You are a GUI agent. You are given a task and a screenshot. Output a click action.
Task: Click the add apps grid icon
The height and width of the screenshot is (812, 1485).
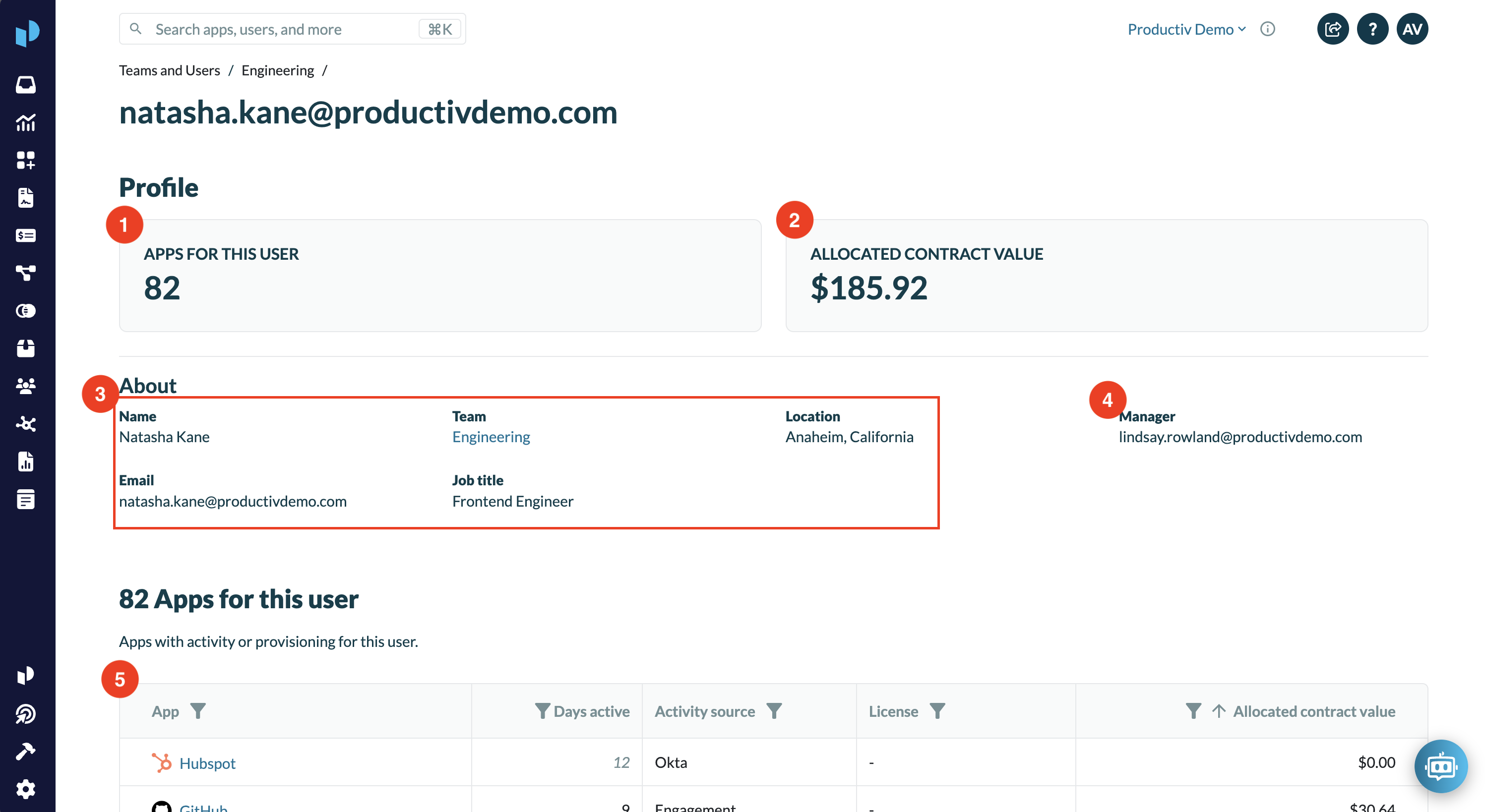click(26, 160)
